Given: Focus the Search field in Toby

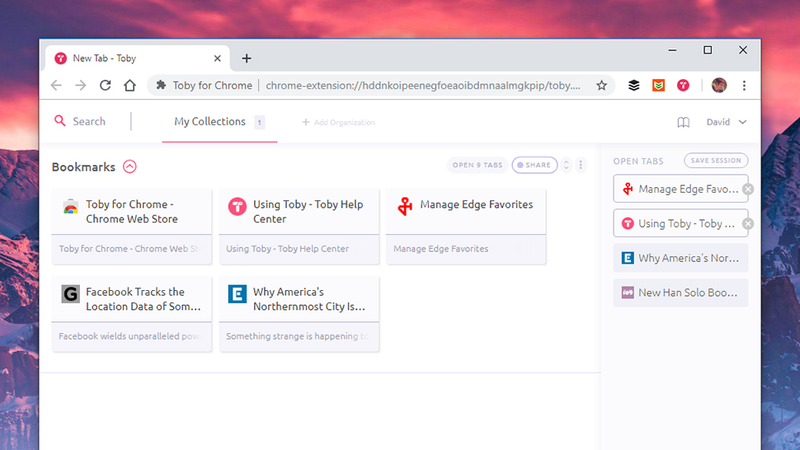Looking at the screenshot, I should pos(89,121).
